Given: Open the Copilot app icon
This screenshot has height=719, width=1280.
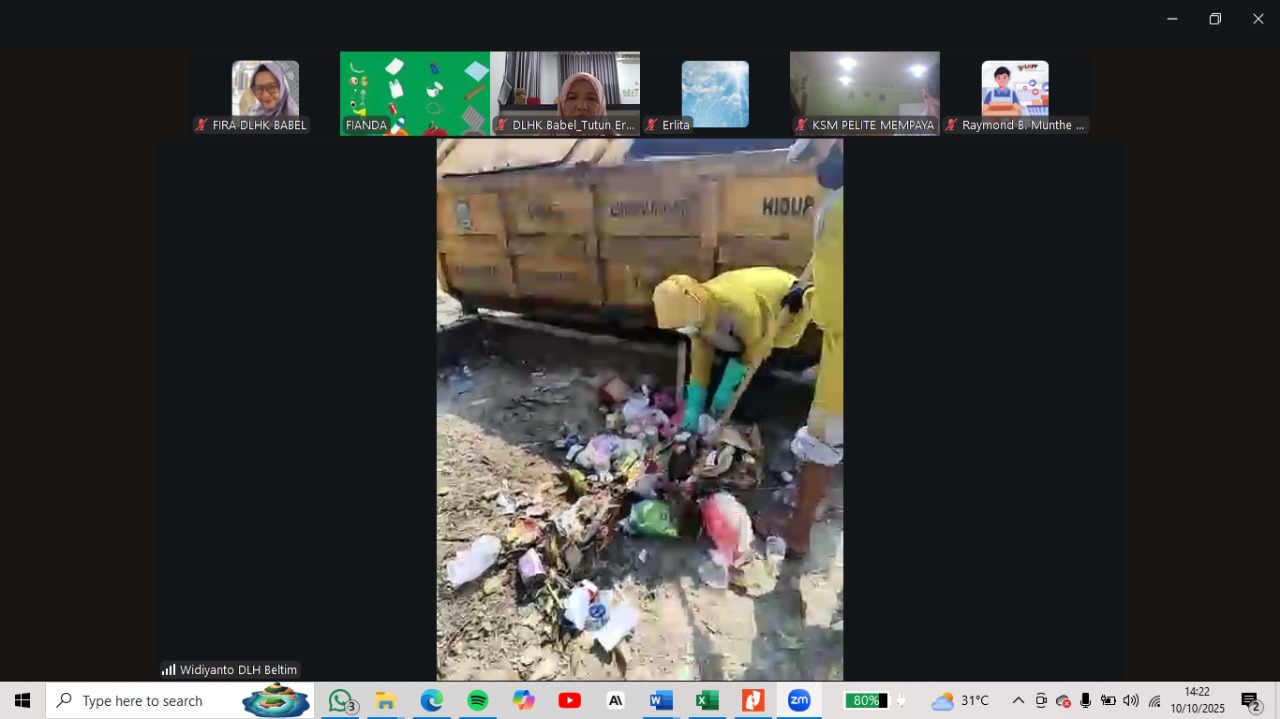Looking at the screenshot, I should point(524,701).
